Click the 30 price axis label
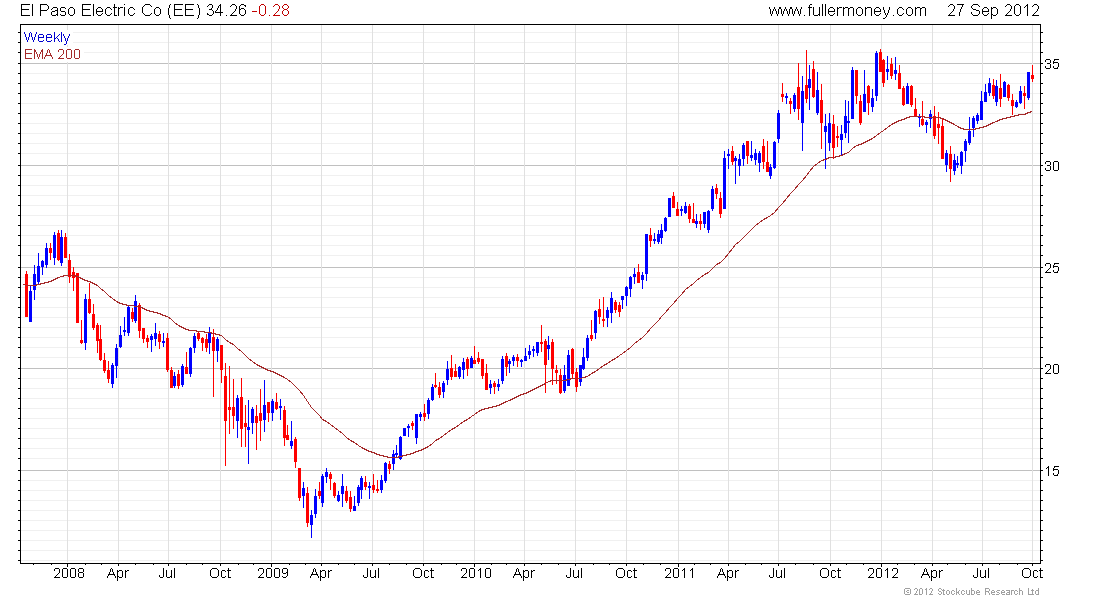The image size is (1100, 600). click(x=1052, y=166)
